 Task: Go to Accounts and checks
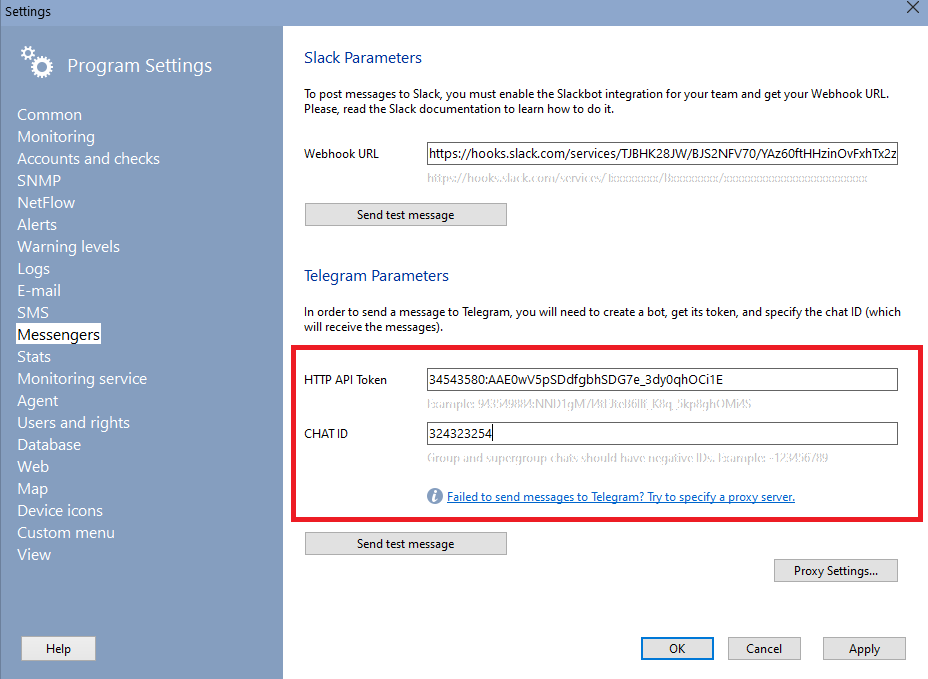click(88, 159)
